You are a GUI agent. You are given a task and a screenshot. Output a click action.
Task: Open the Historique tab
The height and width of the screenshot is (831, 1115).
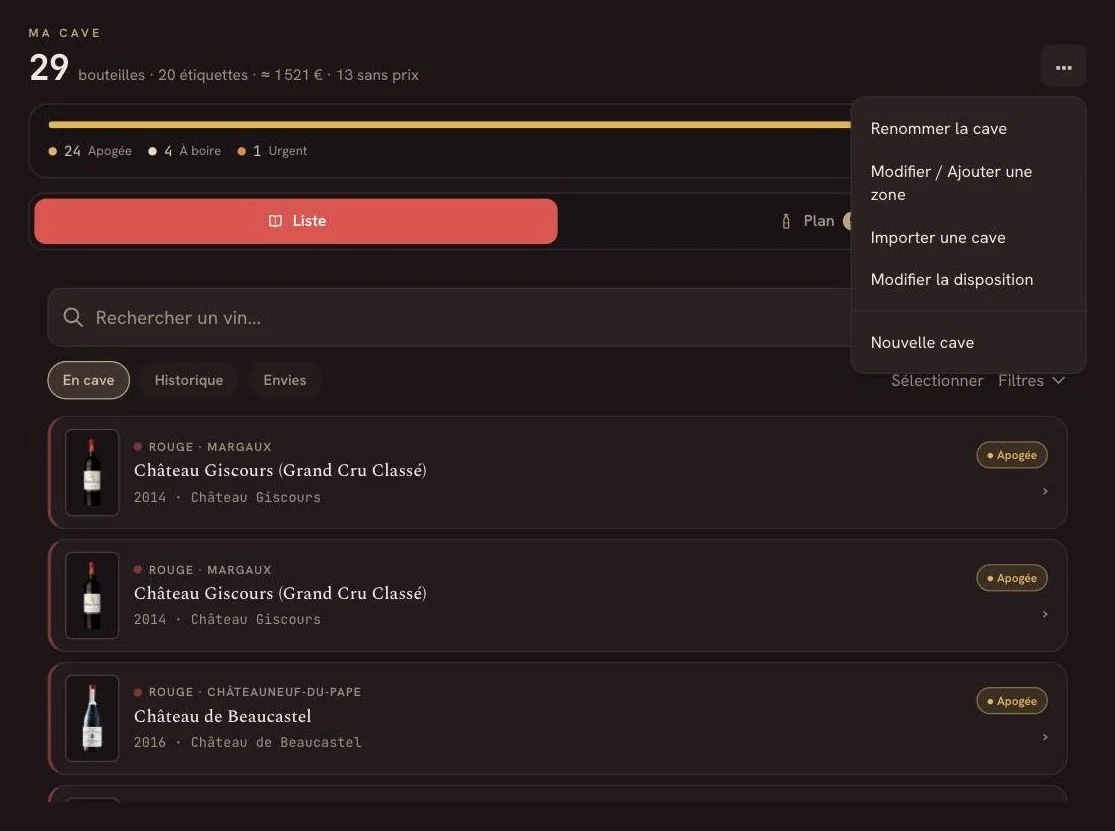coord(188,380)
